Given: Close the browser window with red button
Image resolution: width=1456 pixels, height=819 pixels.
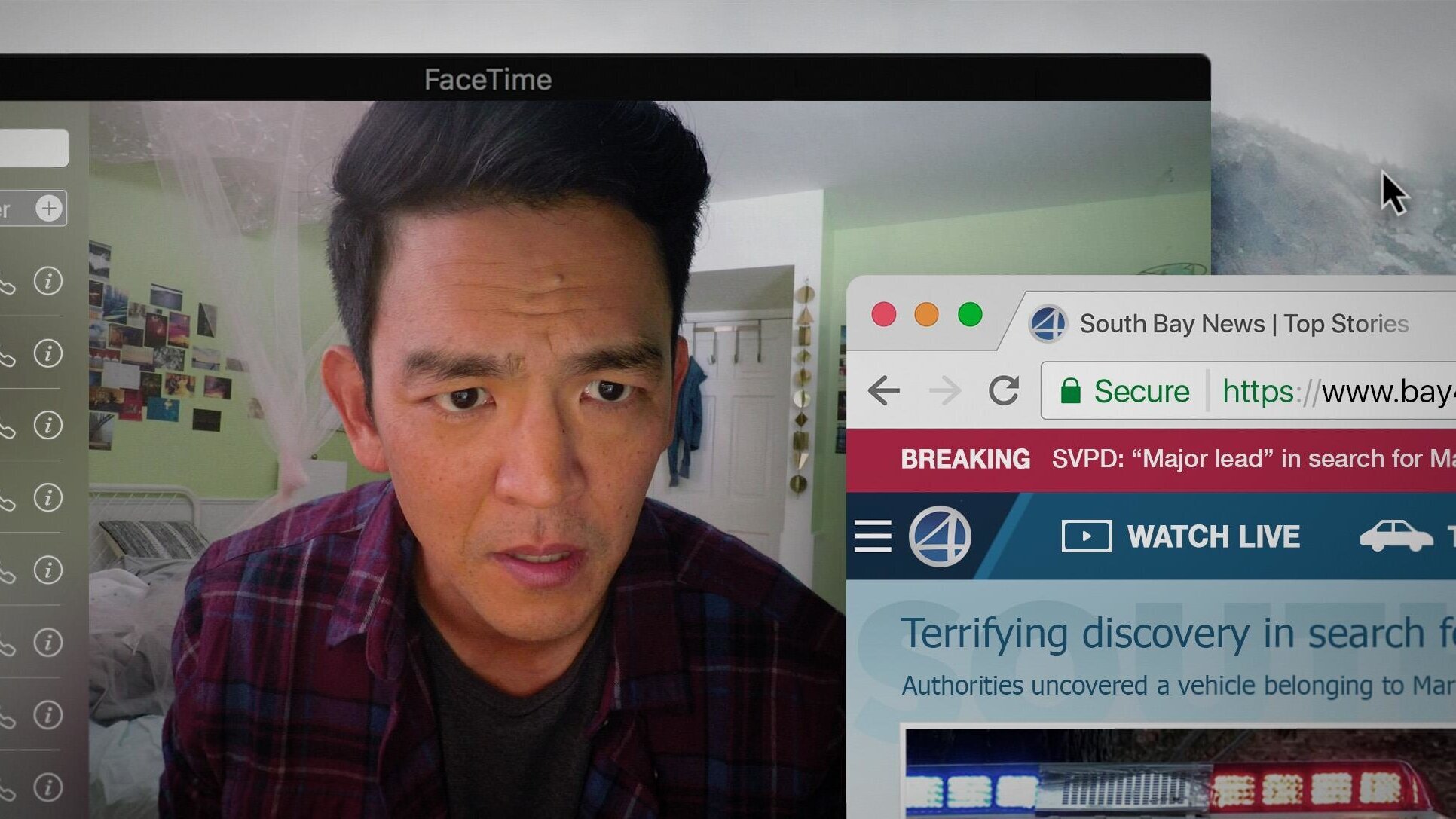Looking at the screenshot, I should coord(884,314).
